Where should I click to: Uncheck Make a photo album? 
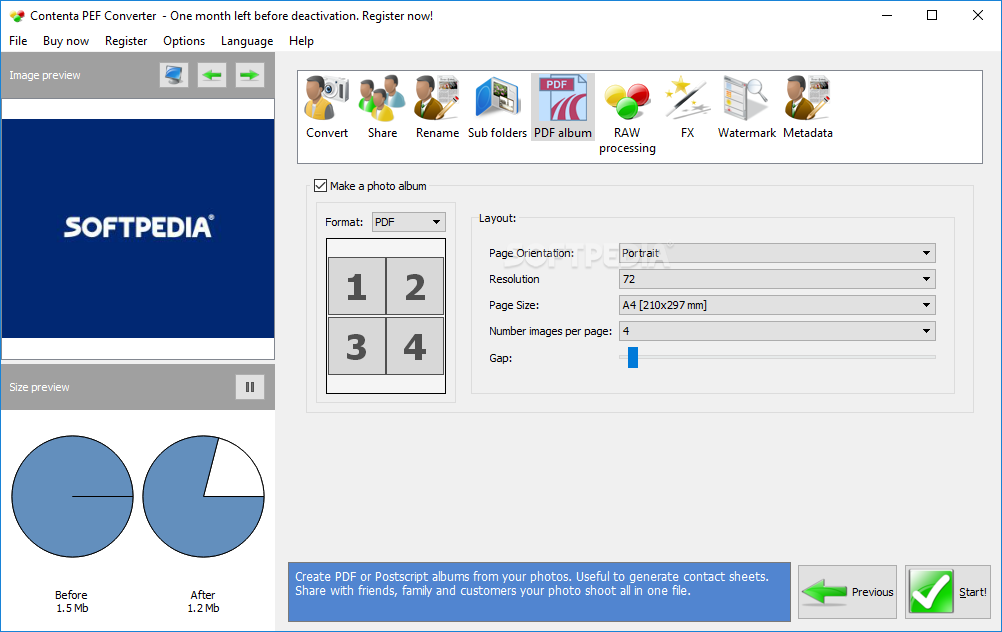(320, 186)
